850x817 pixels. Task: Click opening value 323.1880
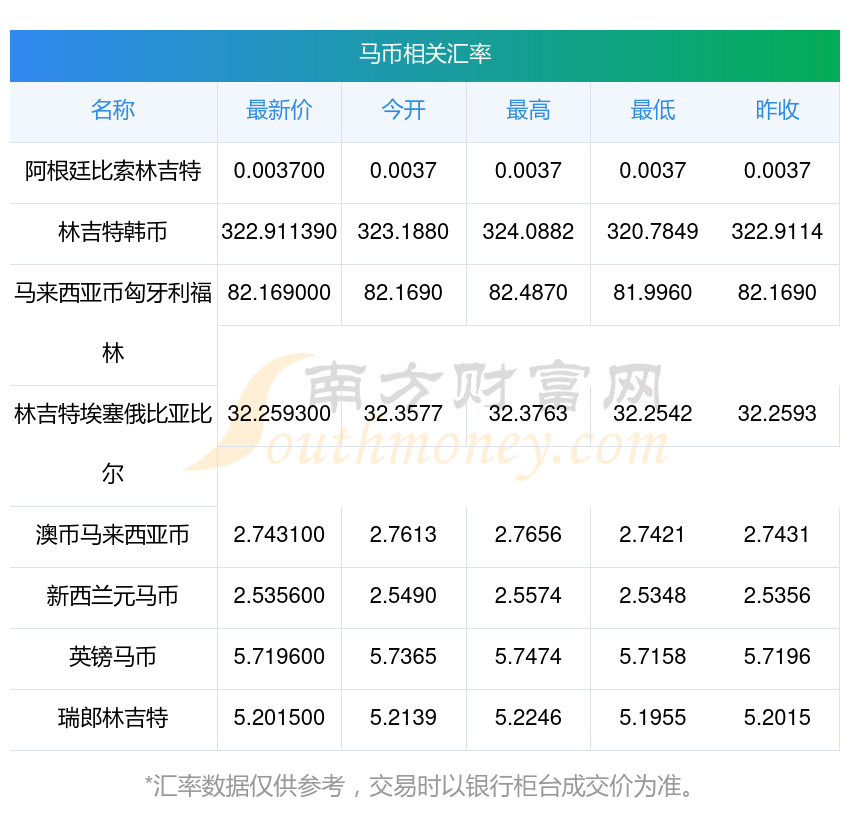[403, 232]
